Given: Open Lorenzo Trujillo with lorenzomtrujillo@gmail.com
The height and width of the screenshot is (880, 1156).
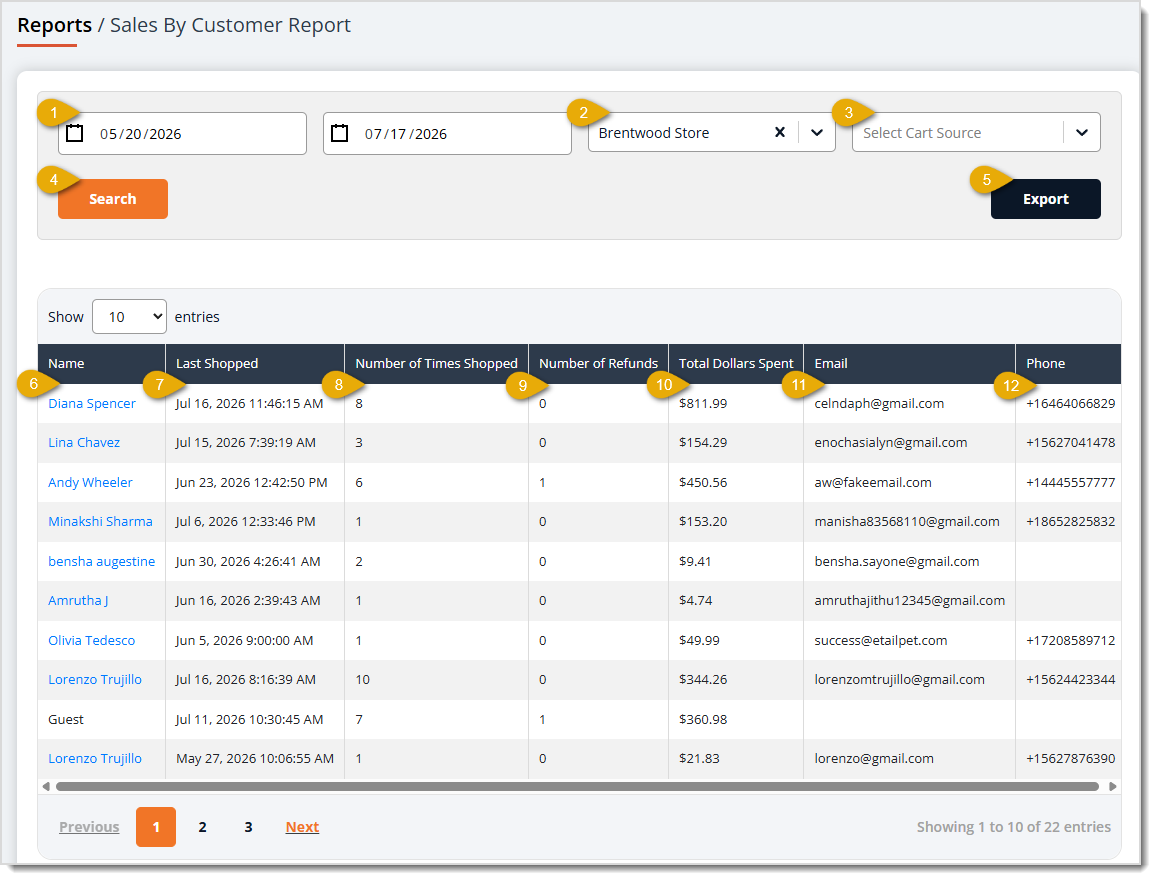Looking at the screenshot, I should coord(95,680).
